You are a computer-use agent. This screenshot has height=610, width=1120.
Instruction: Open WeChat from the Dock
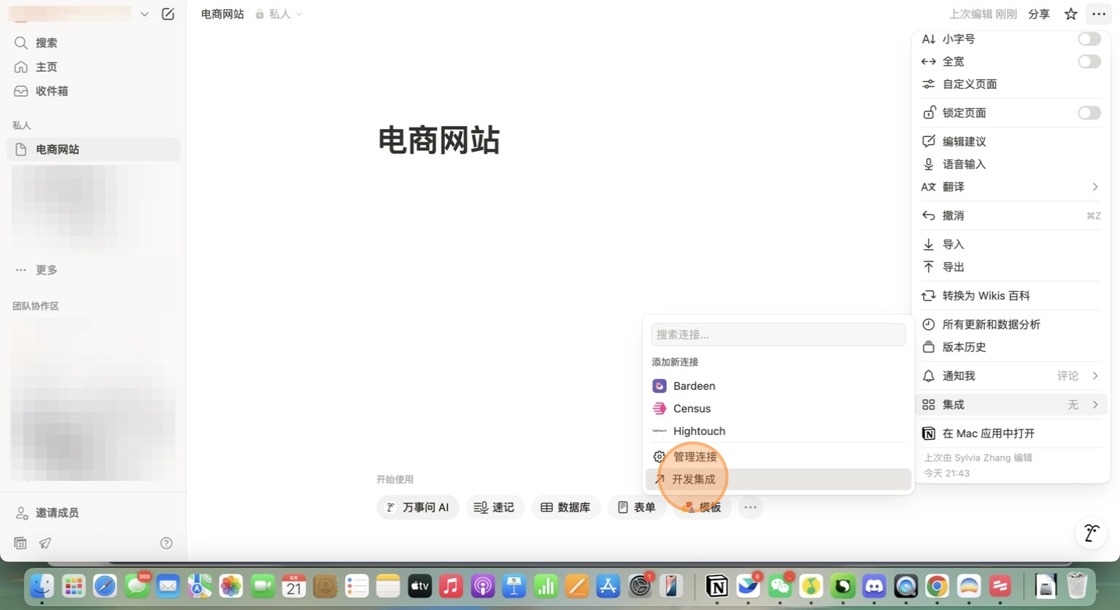[x=779, y=586]
